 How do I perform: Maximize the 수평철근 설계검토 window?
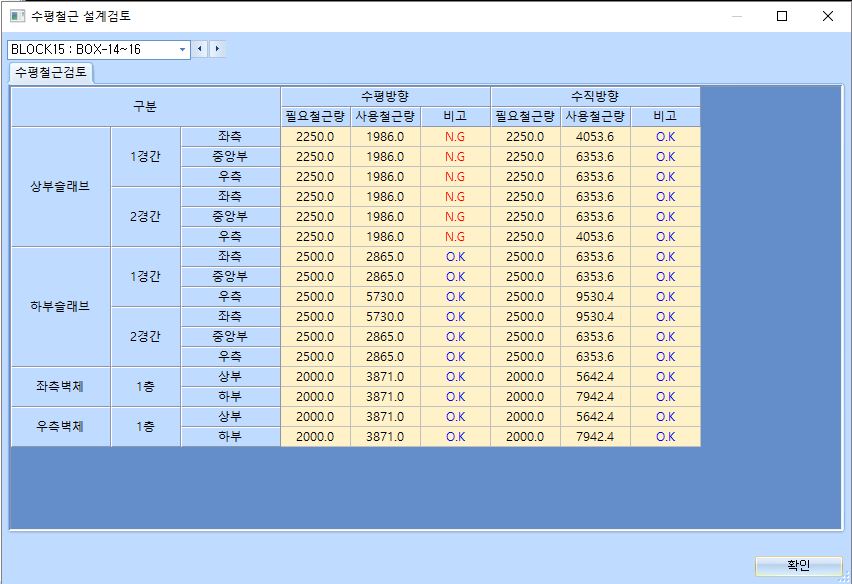click(782, 16)
